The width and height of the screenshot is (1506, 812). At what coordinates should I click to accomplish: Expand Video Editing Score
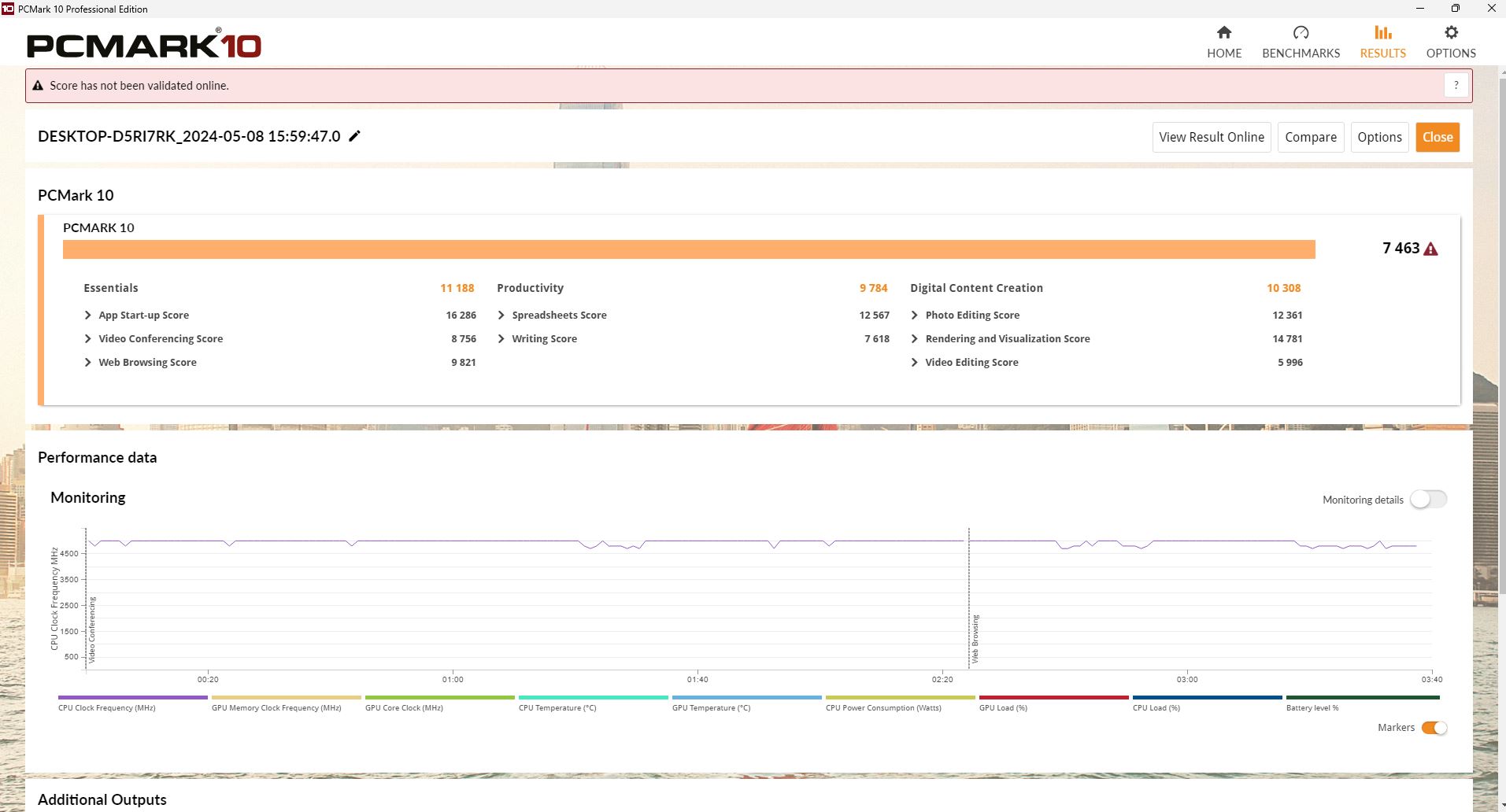pos(914,362)
